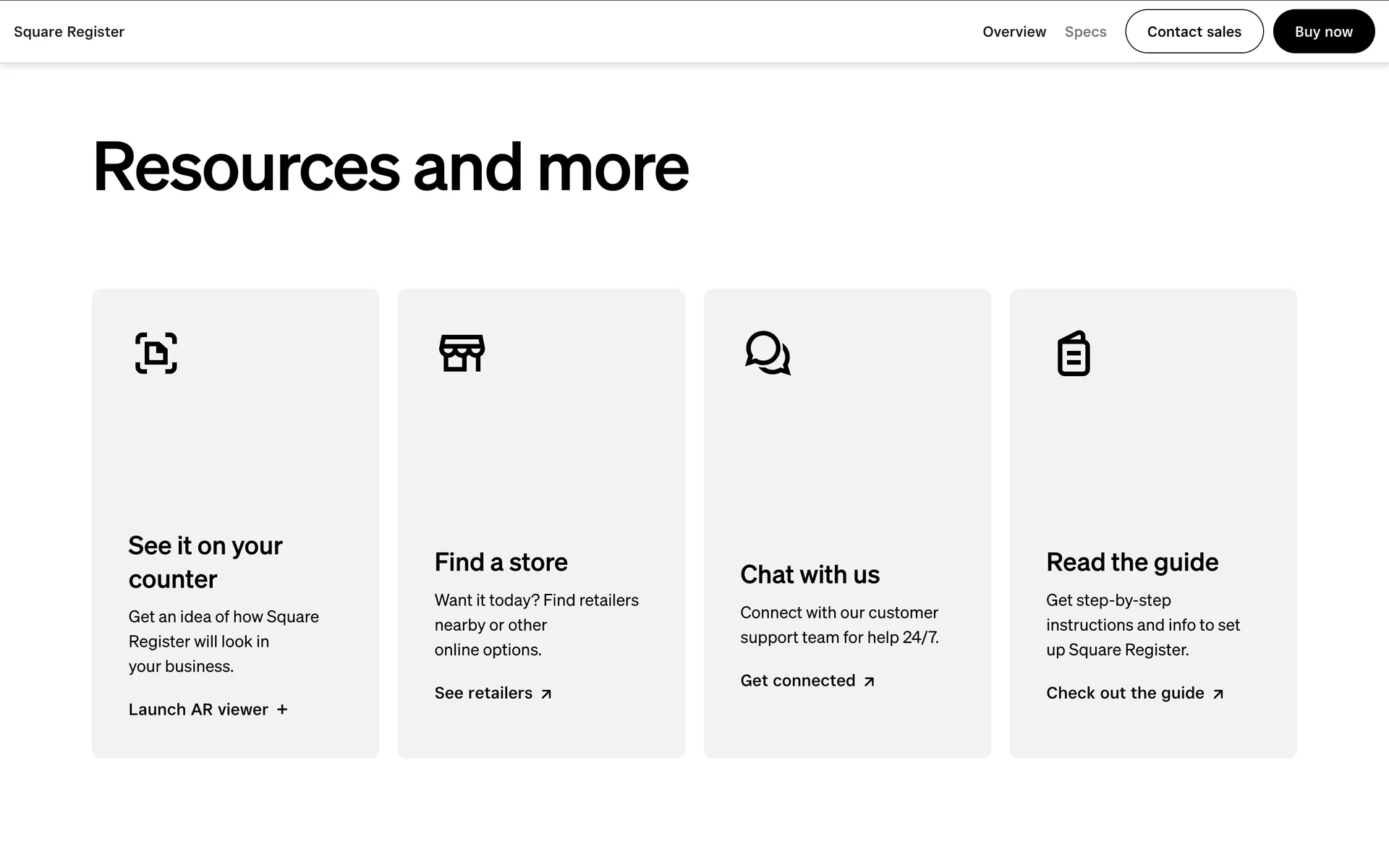
Task: Click arrow icon beside Get connected
Action: [x=870, y=681]
